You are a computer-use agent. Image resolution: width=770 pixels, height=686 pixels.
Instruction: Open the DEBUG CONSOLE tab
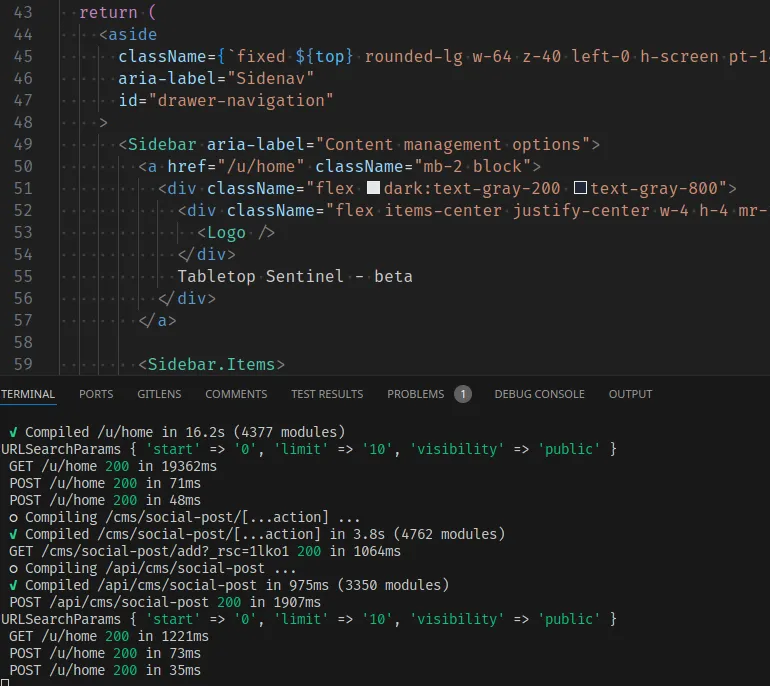click(x=539, y=394)
